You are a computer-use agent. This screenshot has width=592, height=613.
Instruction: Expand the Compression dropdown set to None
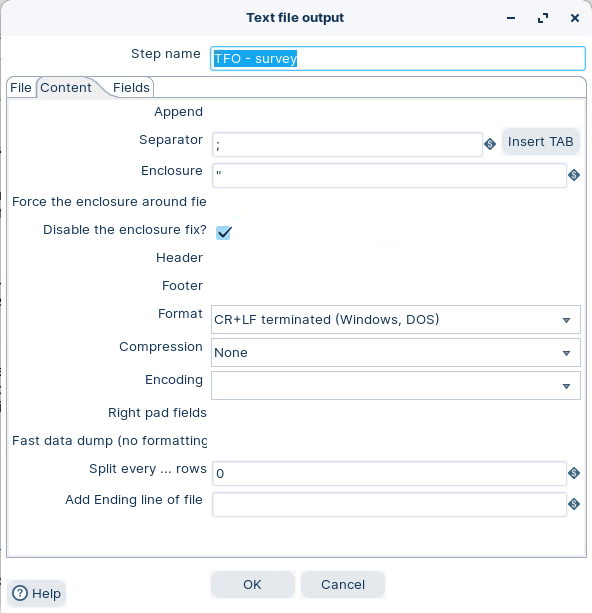[x=396, y=353]
